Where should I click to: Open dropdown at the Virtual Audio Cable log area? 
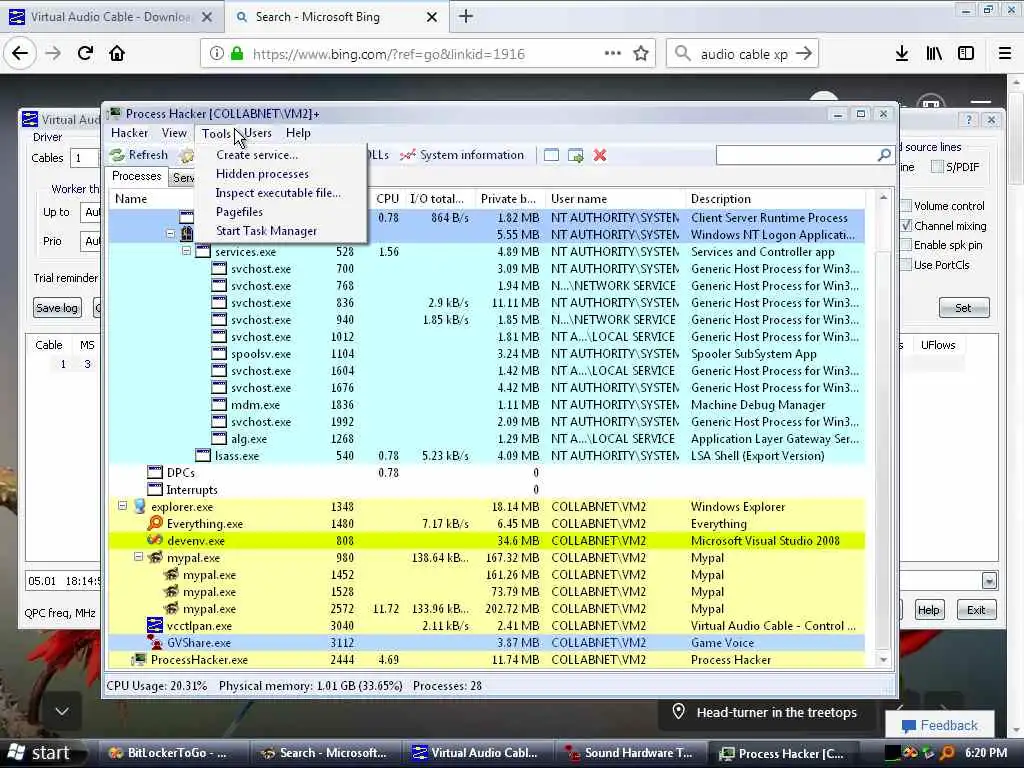coord(989,581)
